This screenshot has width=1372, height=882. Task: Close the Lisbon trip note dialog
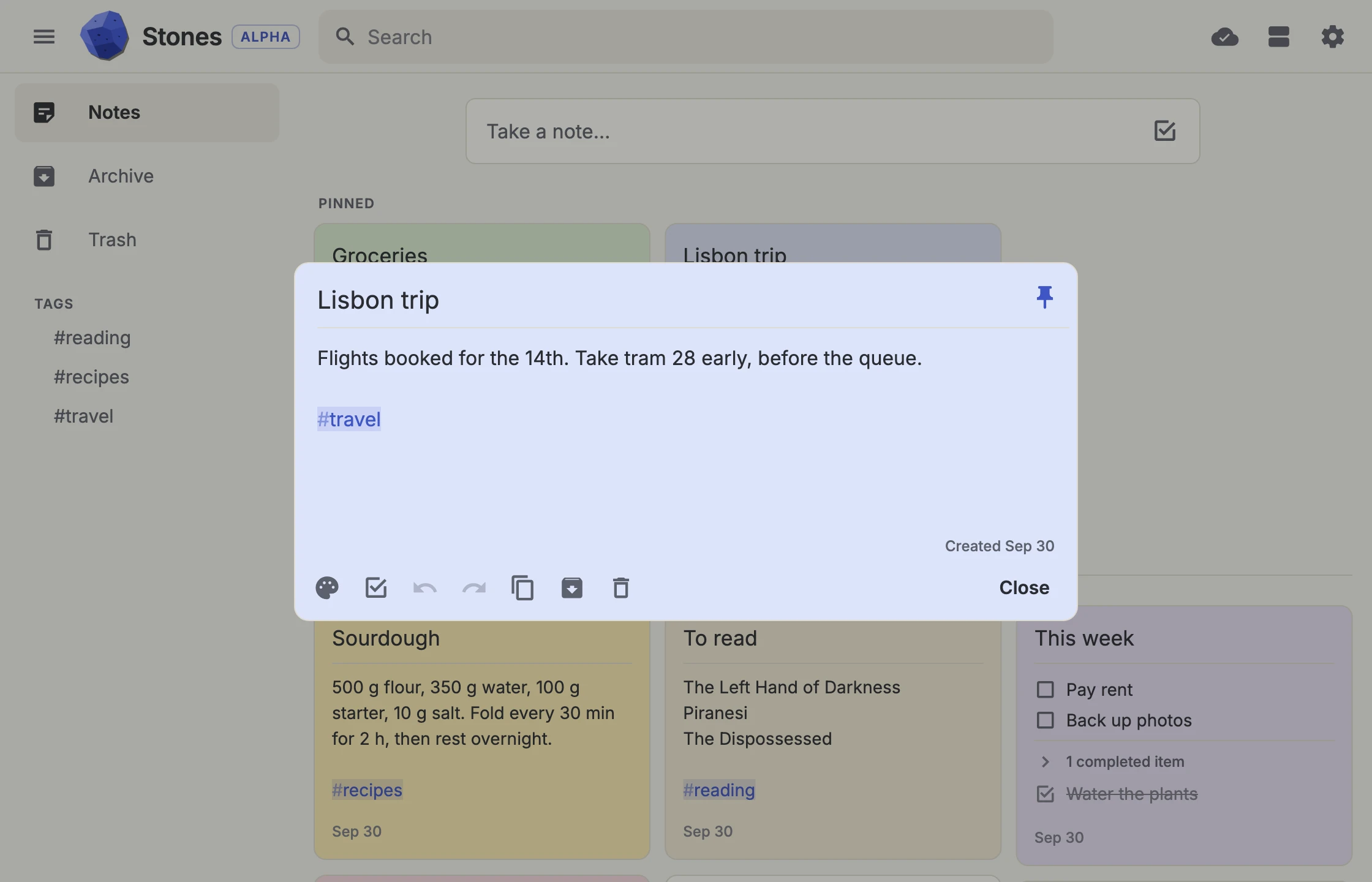1024,588
